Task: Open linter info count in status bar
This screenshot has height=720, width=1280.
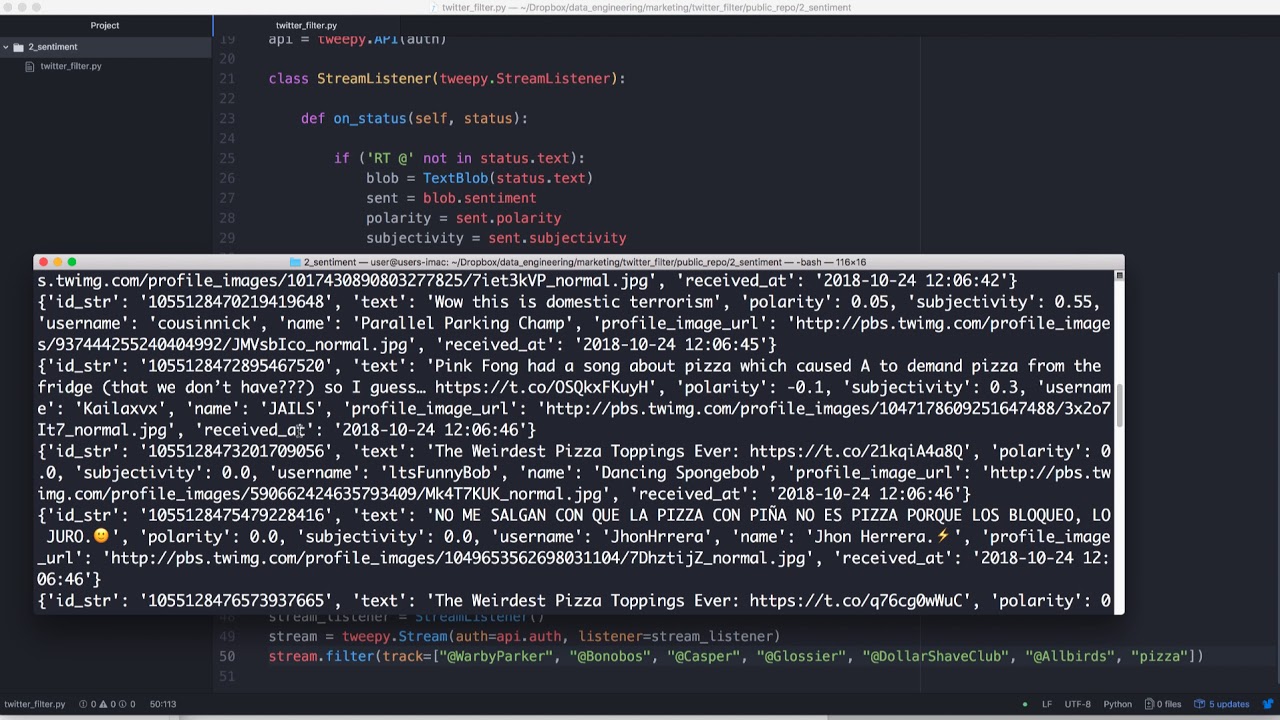Action: (126, 704)
